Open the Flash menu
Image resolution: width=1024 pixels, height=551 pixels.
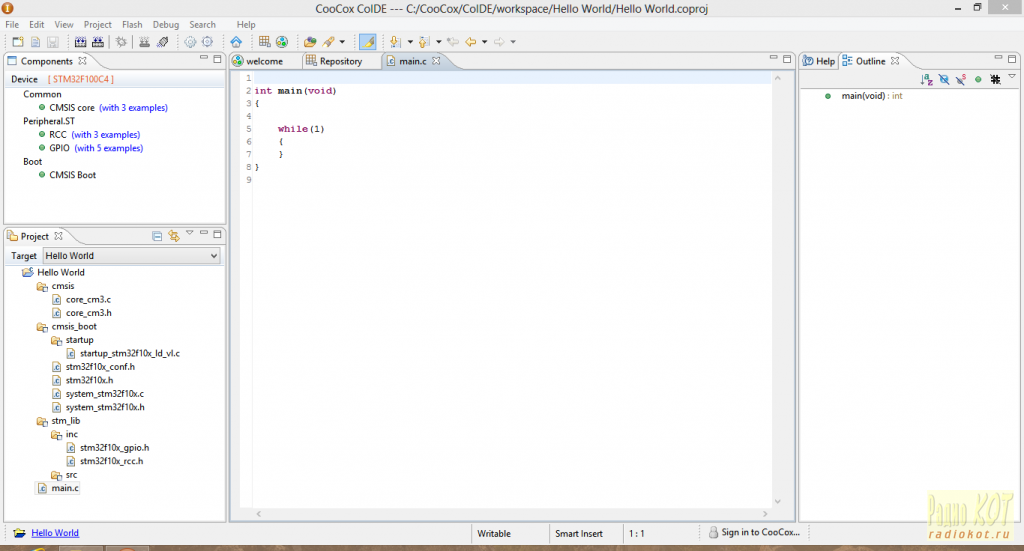pos(132,24)
